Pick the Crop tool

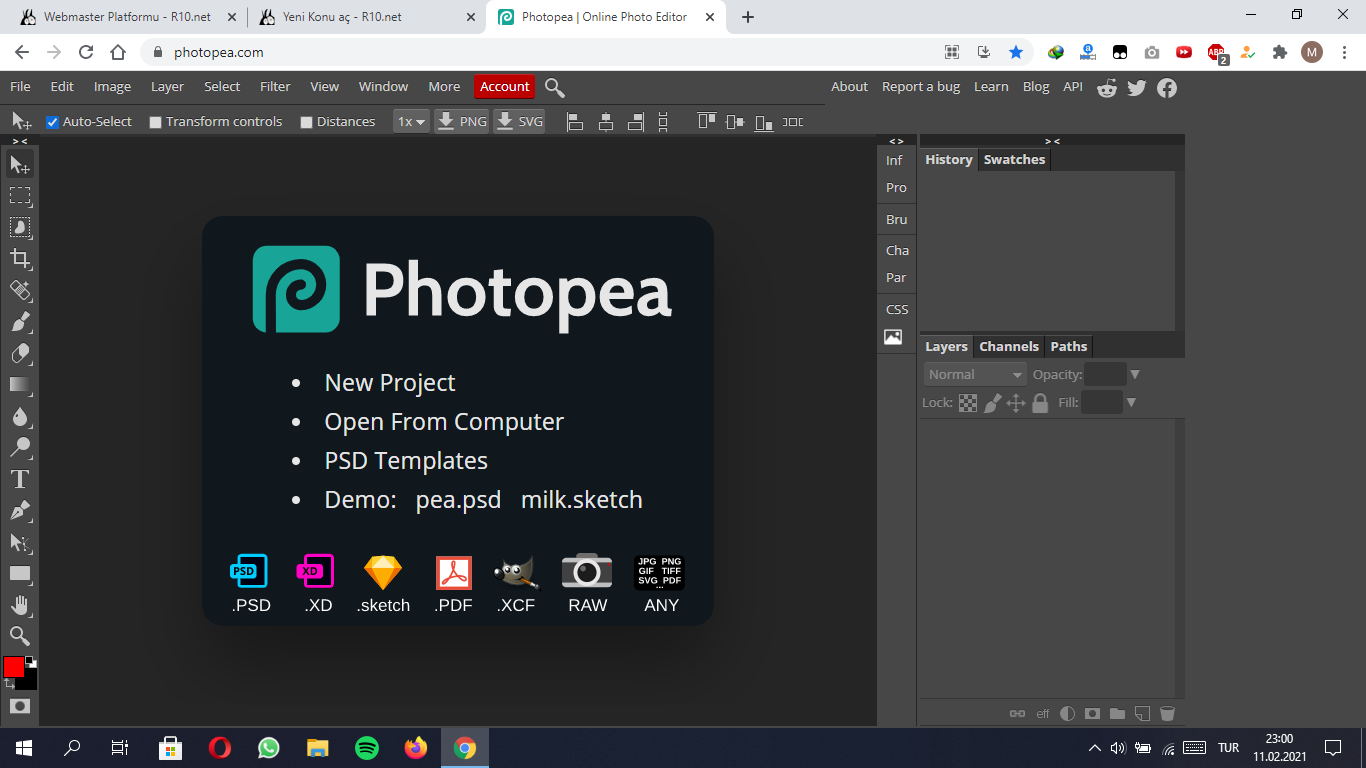[x=20, y=259]
